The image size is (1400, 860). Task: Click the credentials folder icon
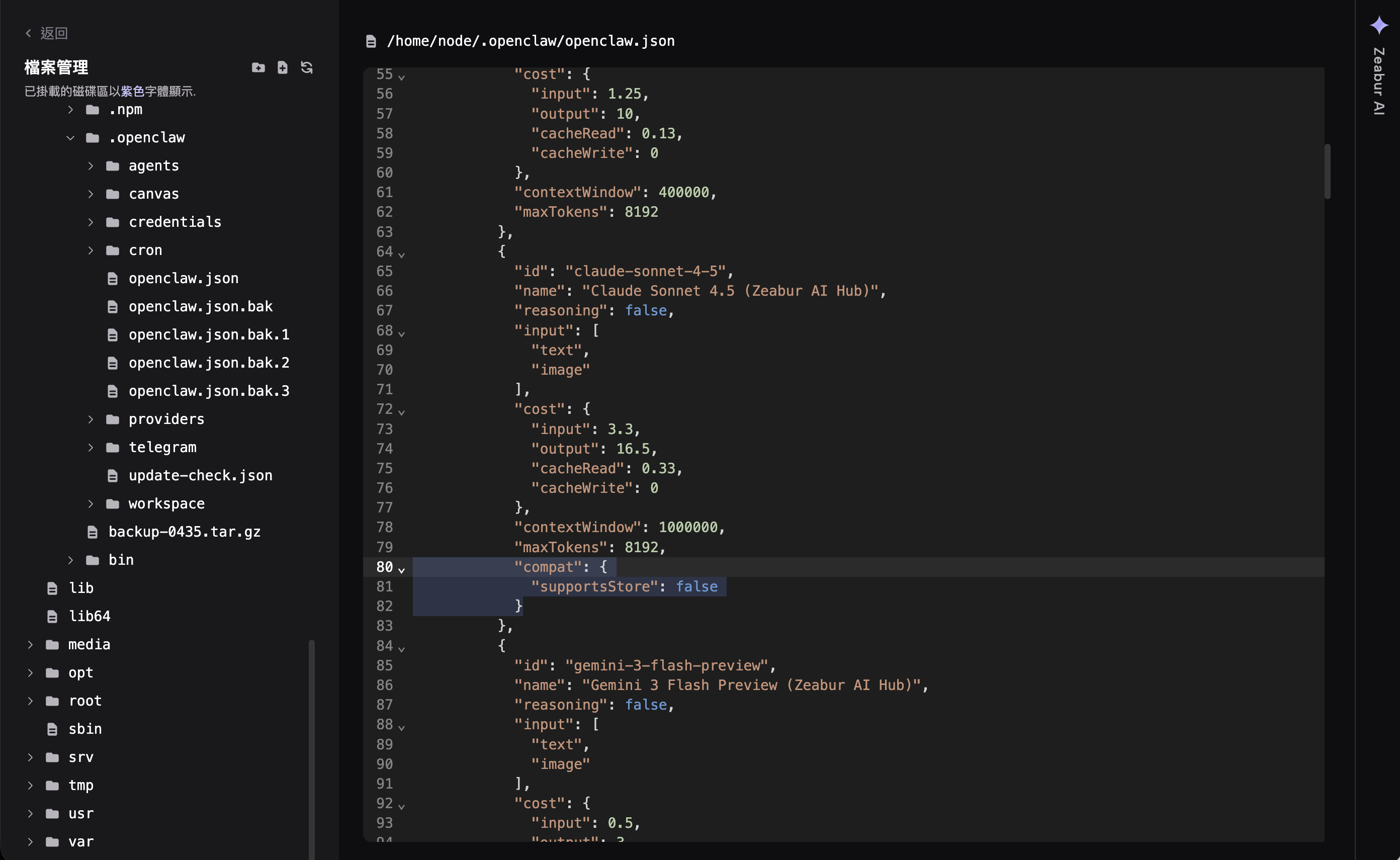[113, 222]
